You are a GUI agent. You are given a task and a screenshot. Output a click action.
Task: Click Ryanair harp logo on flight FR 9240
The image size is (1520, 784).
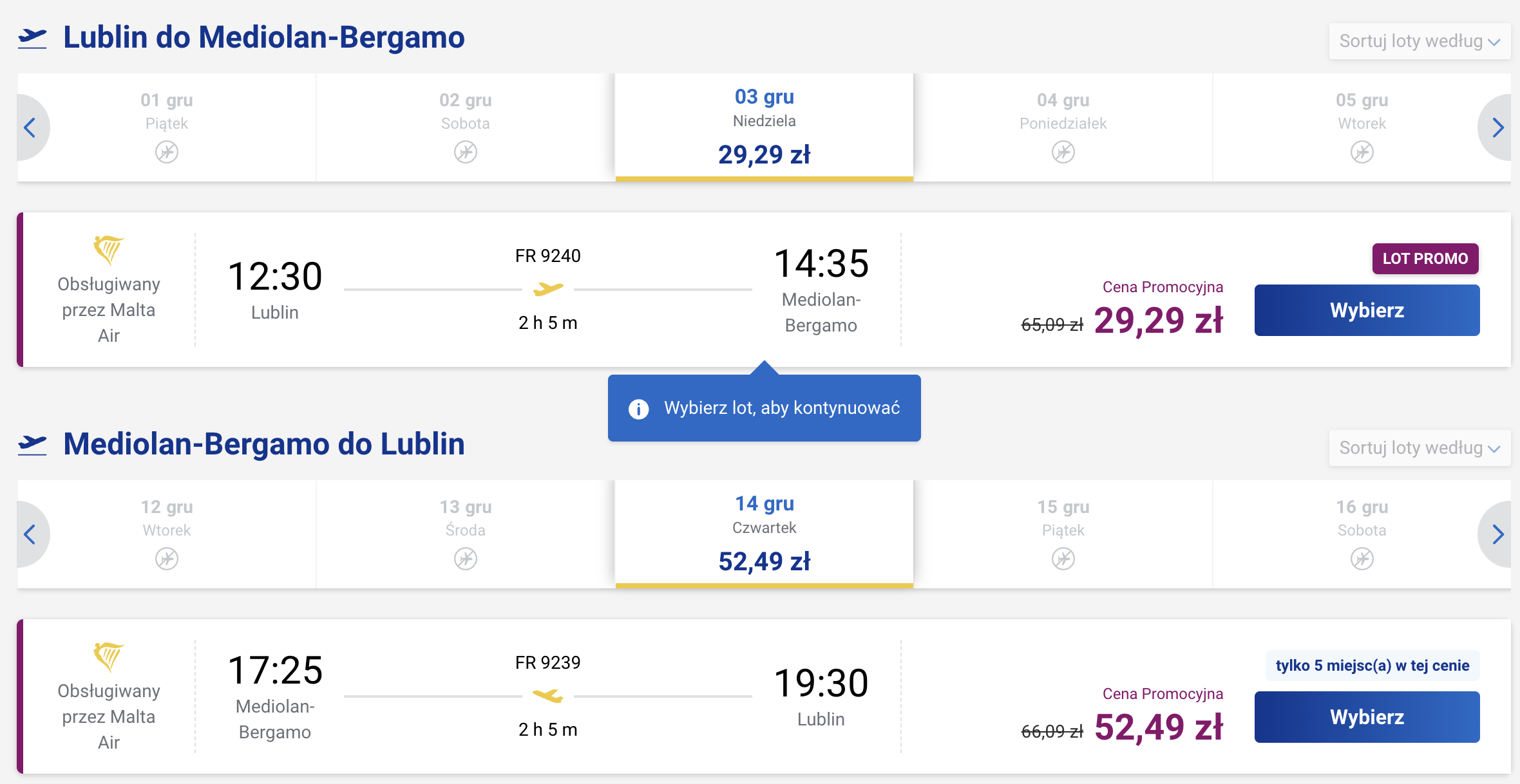[109, 250]
